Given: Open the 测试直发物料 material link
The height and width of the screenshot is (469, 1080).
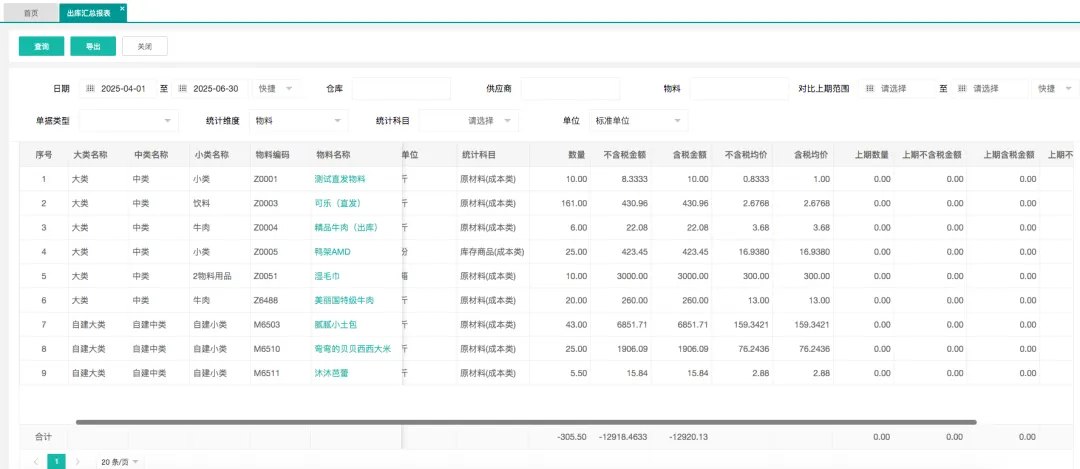Looking at the screenshot, I should pyautogui.click(x=339, y=179).
